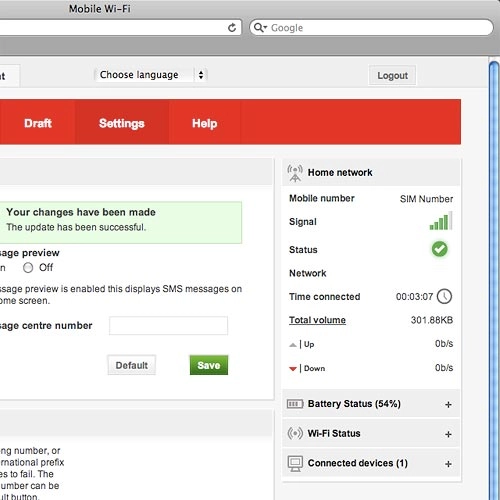Select the Off radio button
The height and width of the screenshot is (500, 500).
[28, 268]
